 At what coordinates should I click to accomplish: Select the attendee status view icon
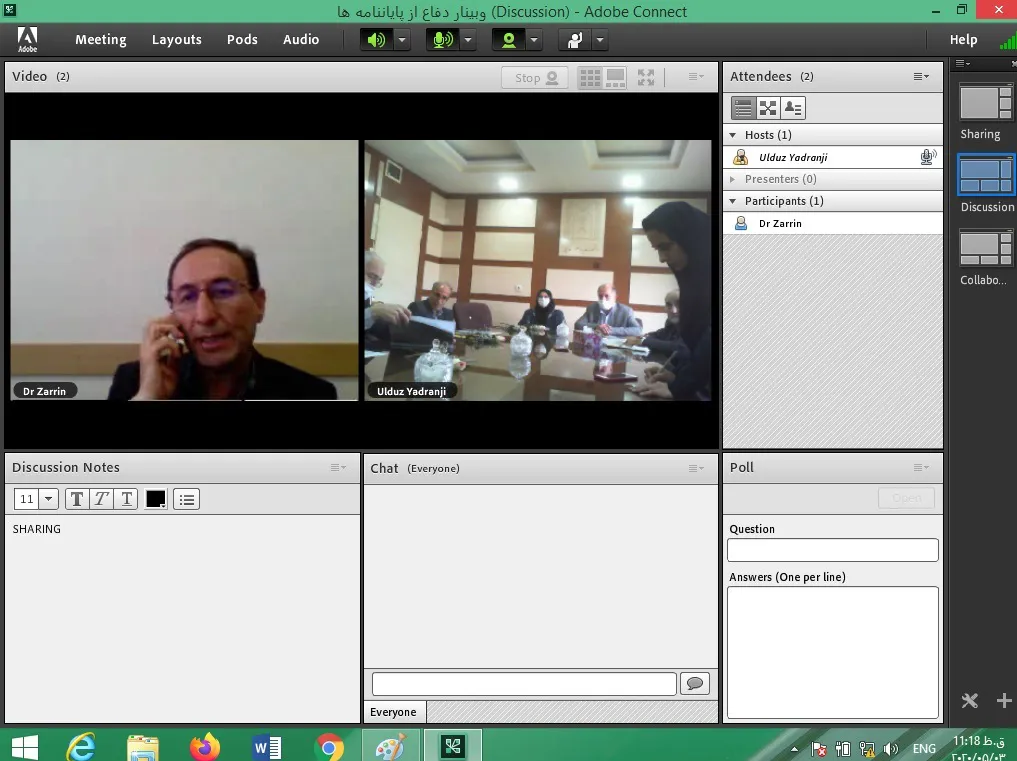pyautogui.click(x=793, y=108)
